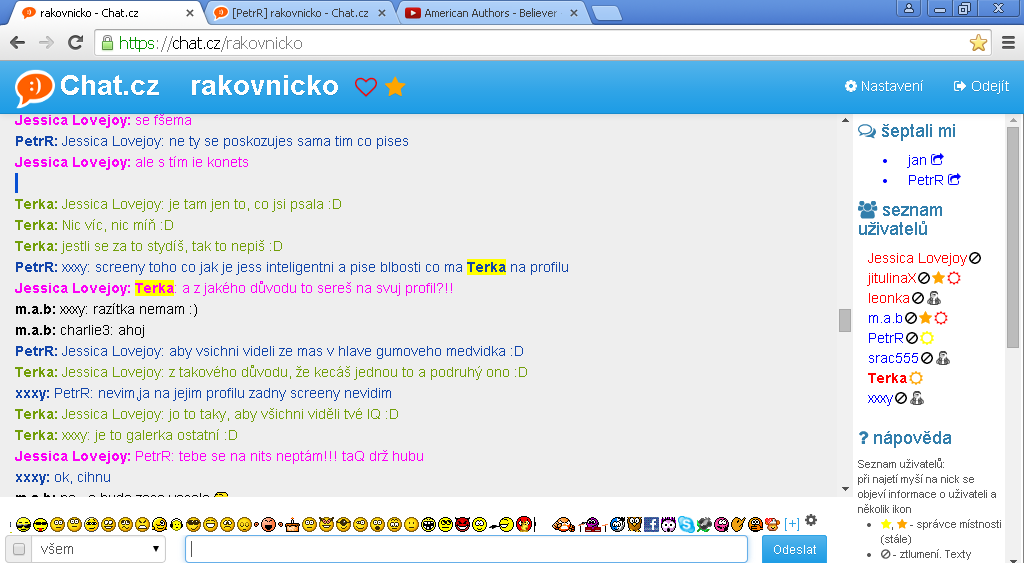Viewport: 1024px width, 563px height.
Task: Open Chrome menu hamburger button
Action: tap(1008, 43)
